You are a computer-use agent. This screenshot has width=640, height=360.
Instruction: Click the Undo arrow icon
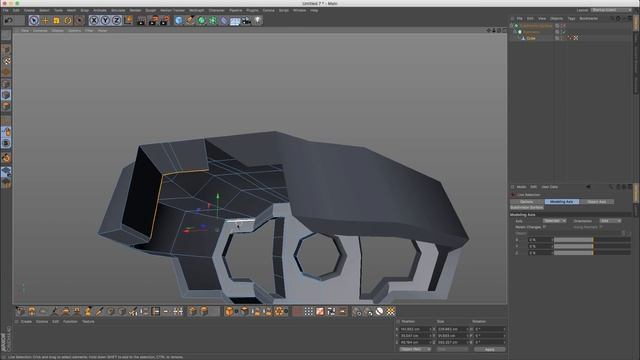coord(8,20)
